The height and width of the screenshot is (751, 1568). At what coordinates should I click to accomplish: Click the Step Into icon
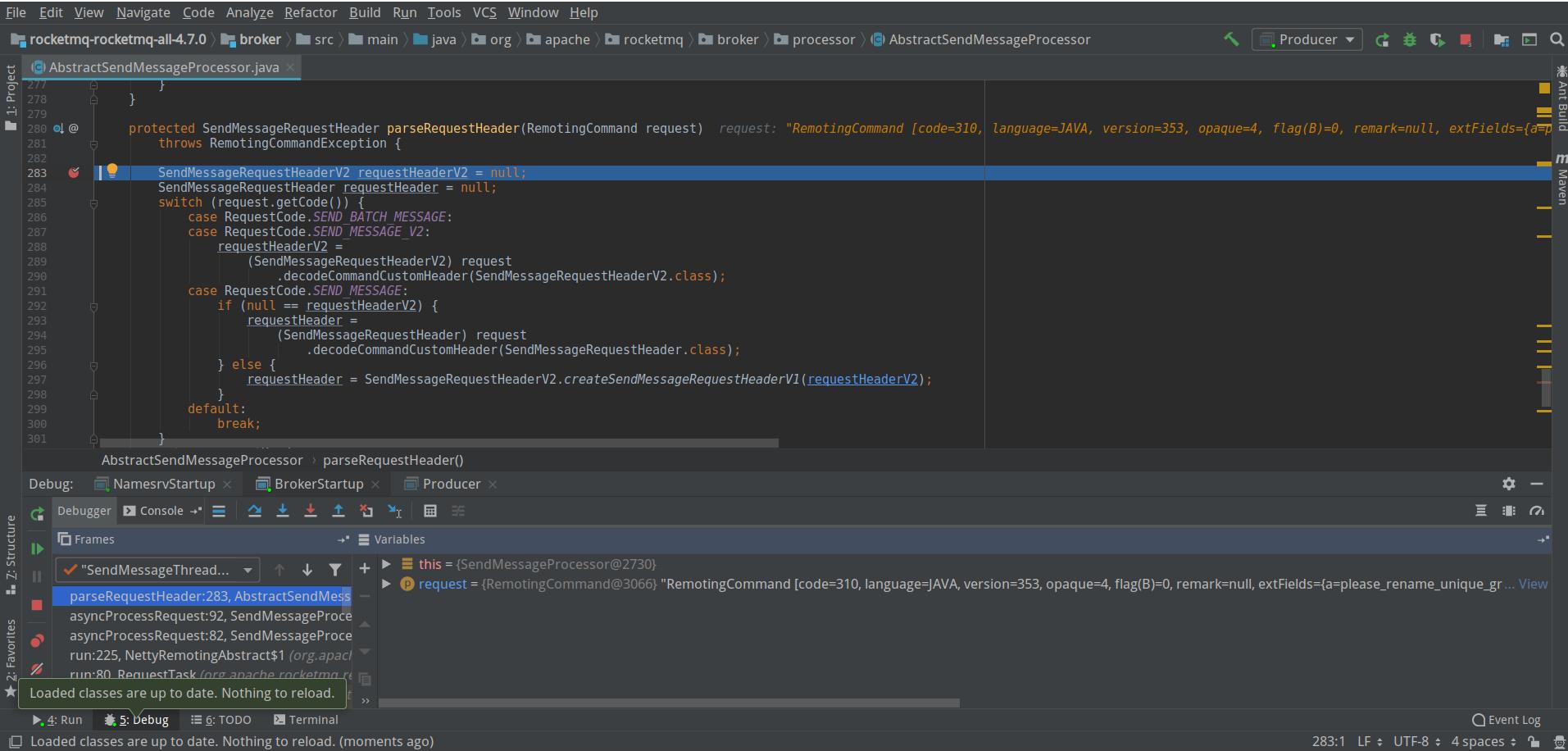tap(283, 511)
